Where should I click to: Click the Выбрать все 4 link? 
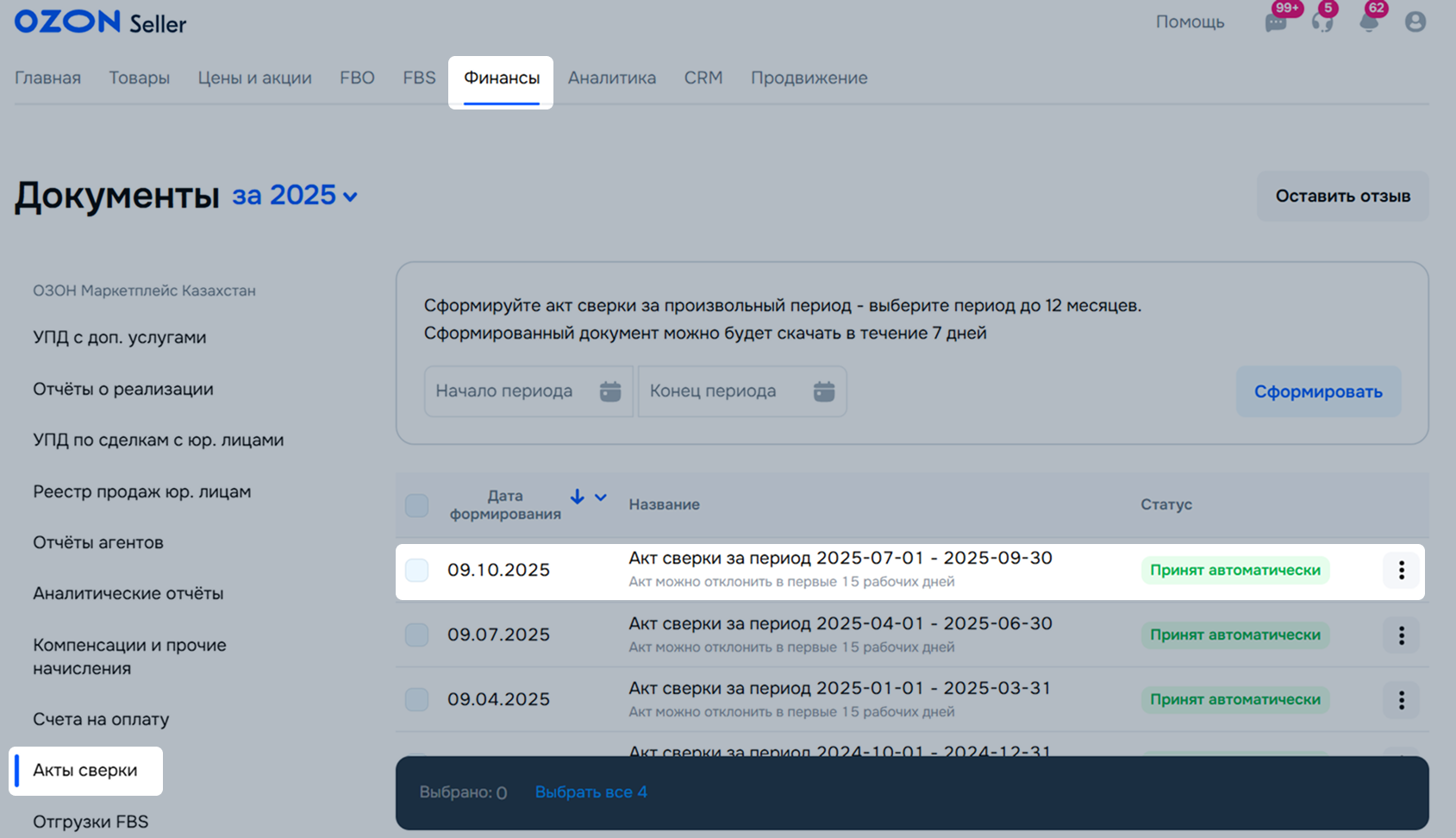[x=591, y=792]
